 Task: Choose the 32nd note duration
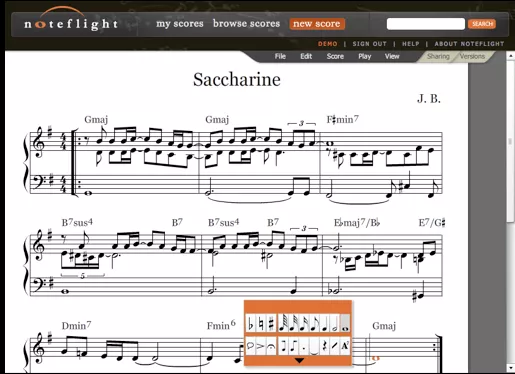[293, 323]
